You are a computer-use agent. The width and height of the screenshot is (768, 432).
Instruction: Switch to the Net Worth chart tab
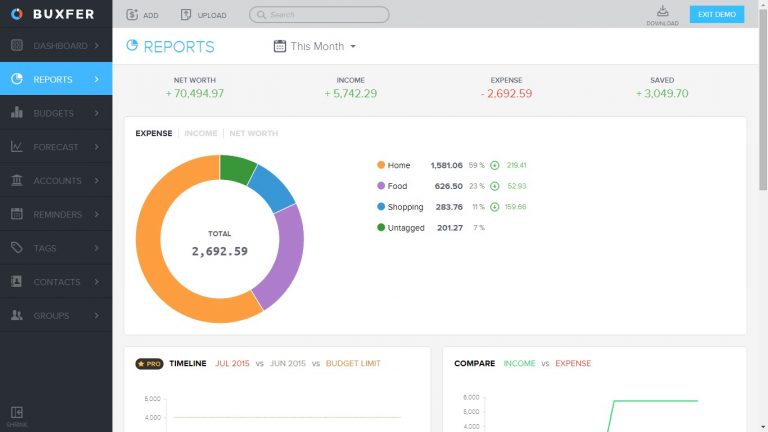(253, 133)
